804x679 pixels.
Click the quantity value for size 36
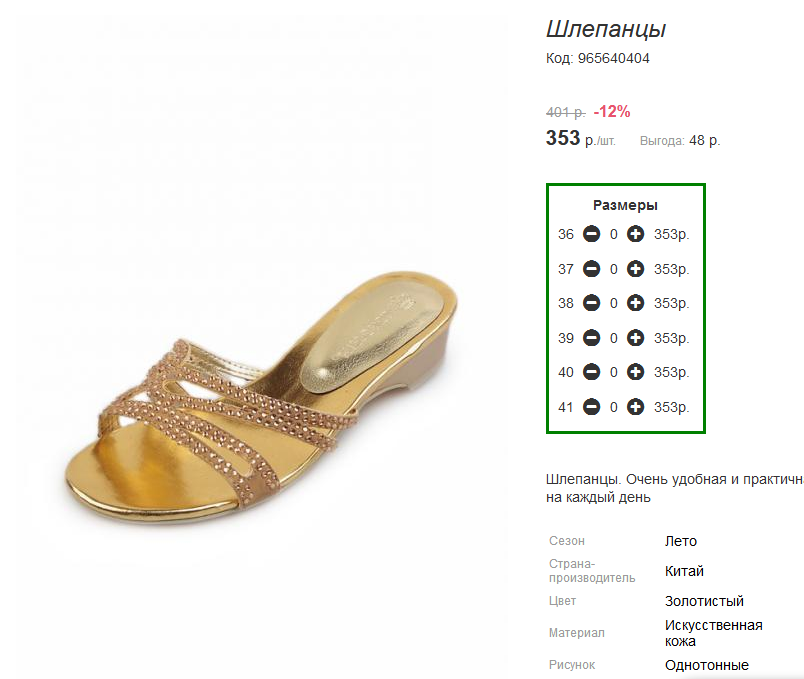[x=614, y=234]
